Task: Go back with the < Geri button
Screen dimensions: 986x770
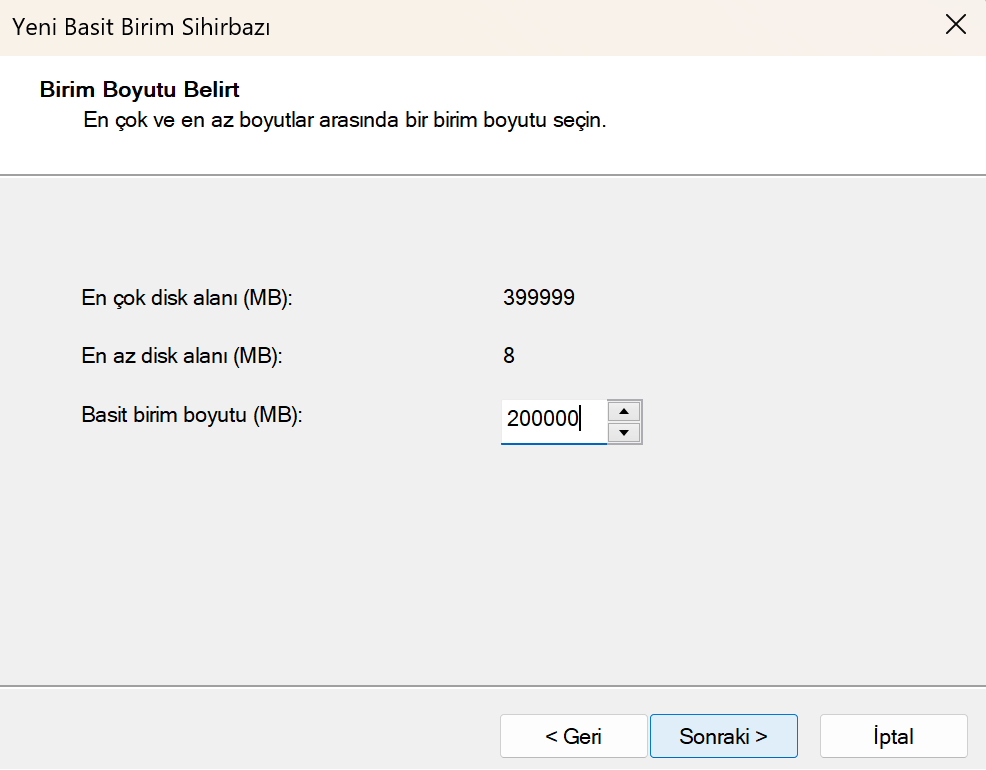Action: (x=573, y=736)
